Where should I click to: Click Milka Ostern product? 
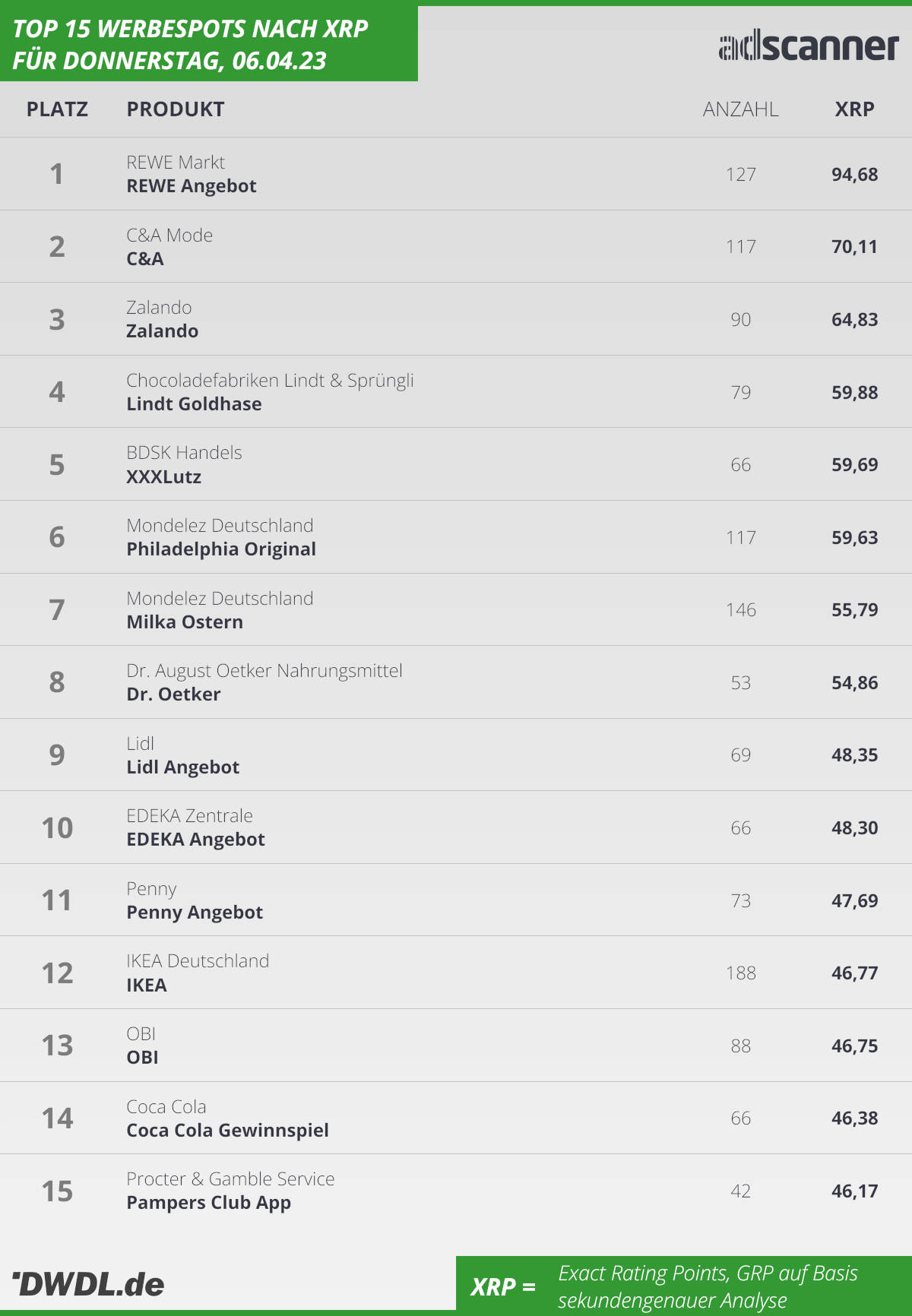pos(185,622)
